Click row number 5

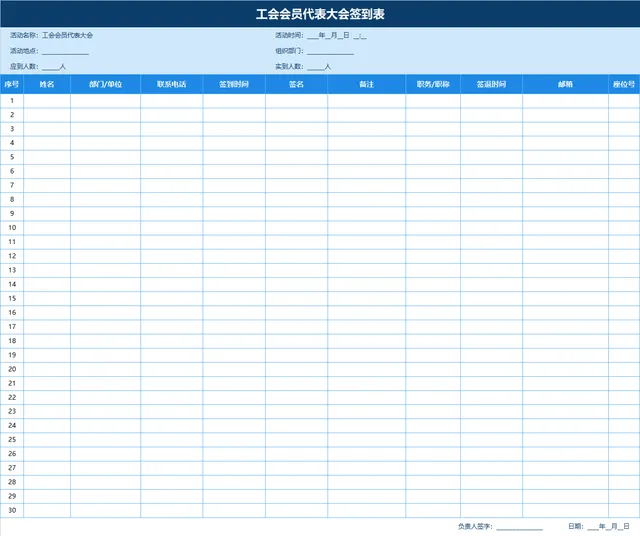coord(12,157)
